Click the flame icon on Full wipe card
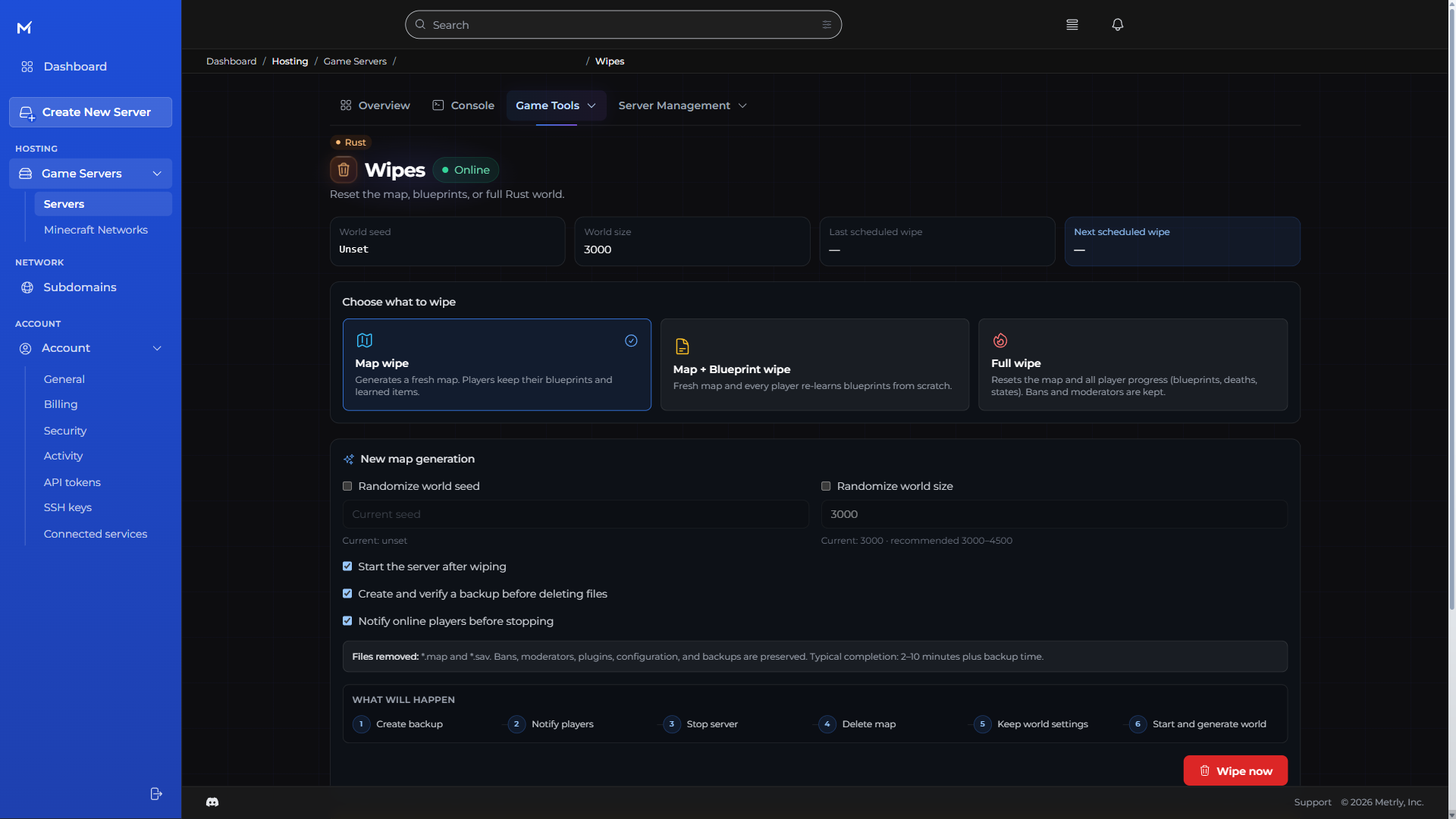 1000,340
